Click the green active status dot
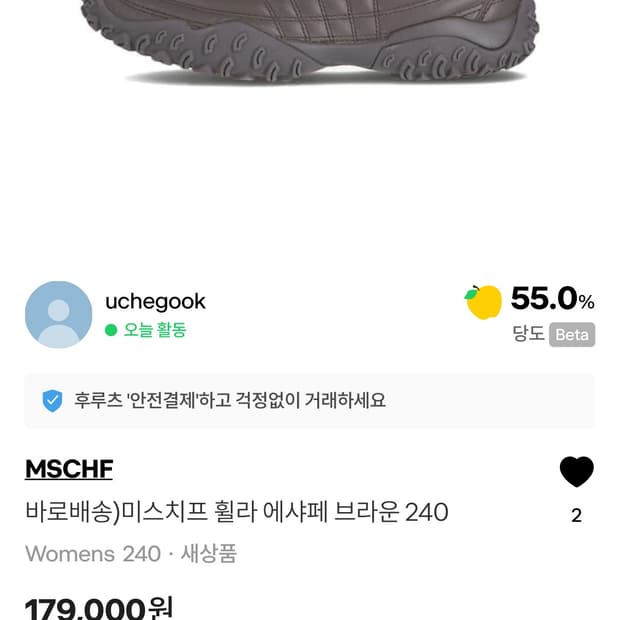Screen dimensions: 620x620 pyautogui.click(x=111, y=330)
